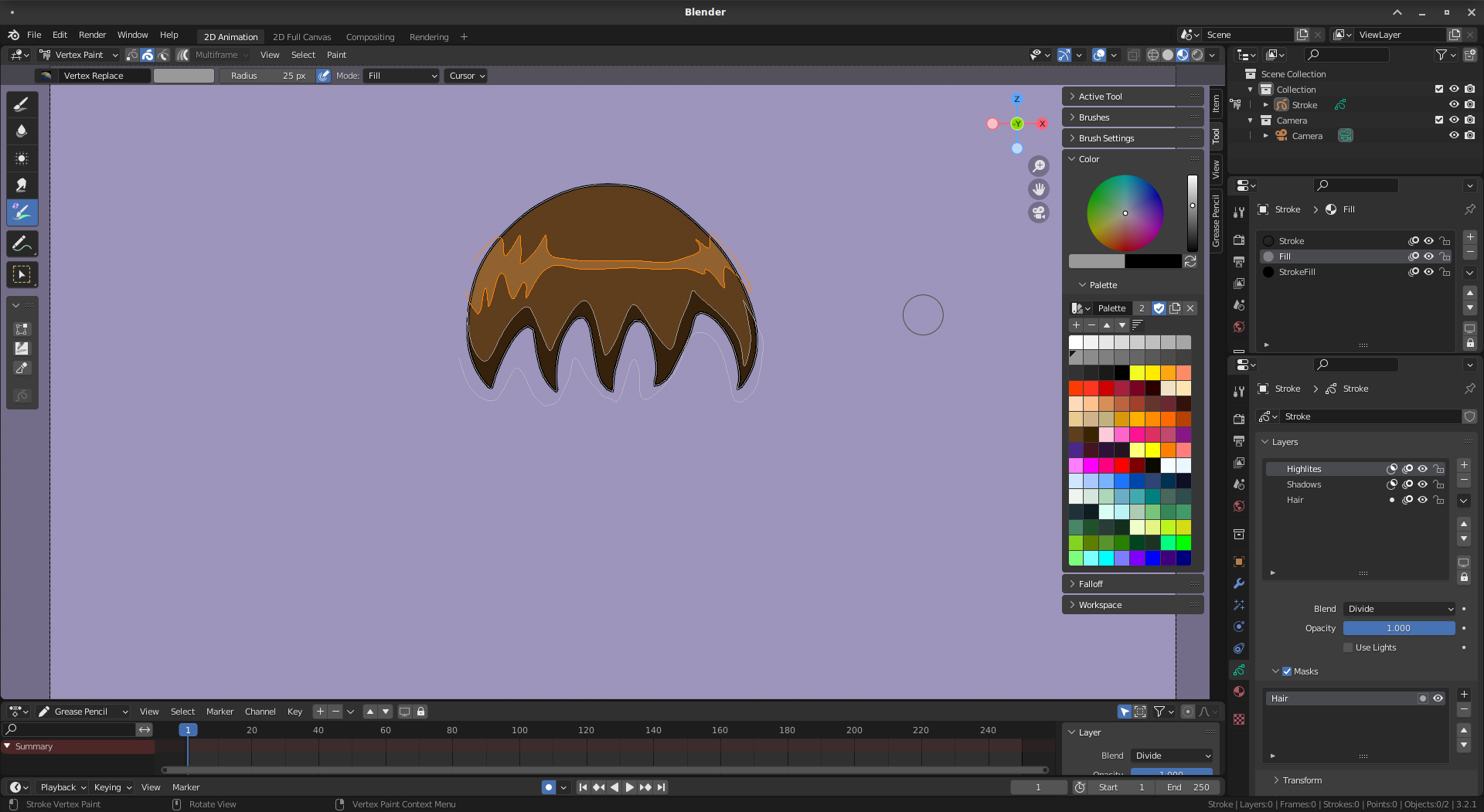Expand the Brushes panel
The height and width of the screenshot is (812, 1484).
[x=1132, y=117]
